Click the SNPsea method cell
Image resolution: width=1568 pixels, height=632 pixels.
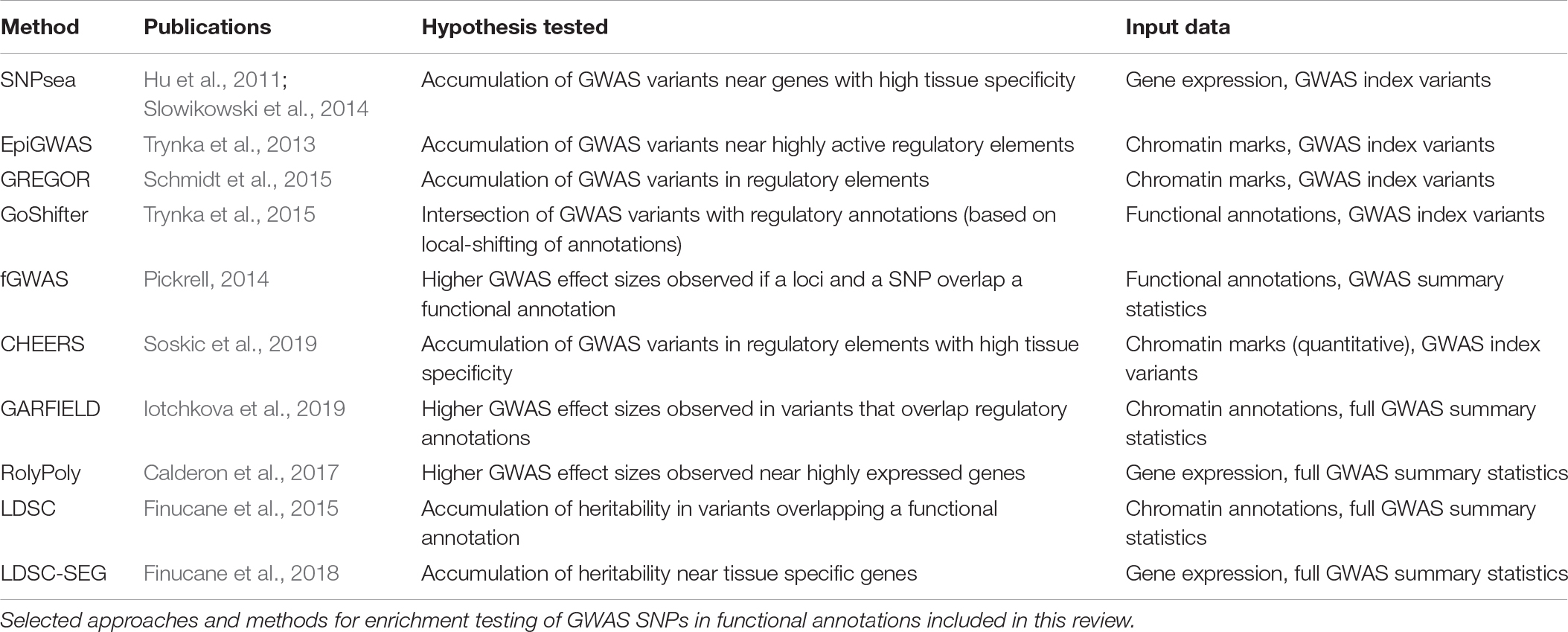[x=38, y=80]
